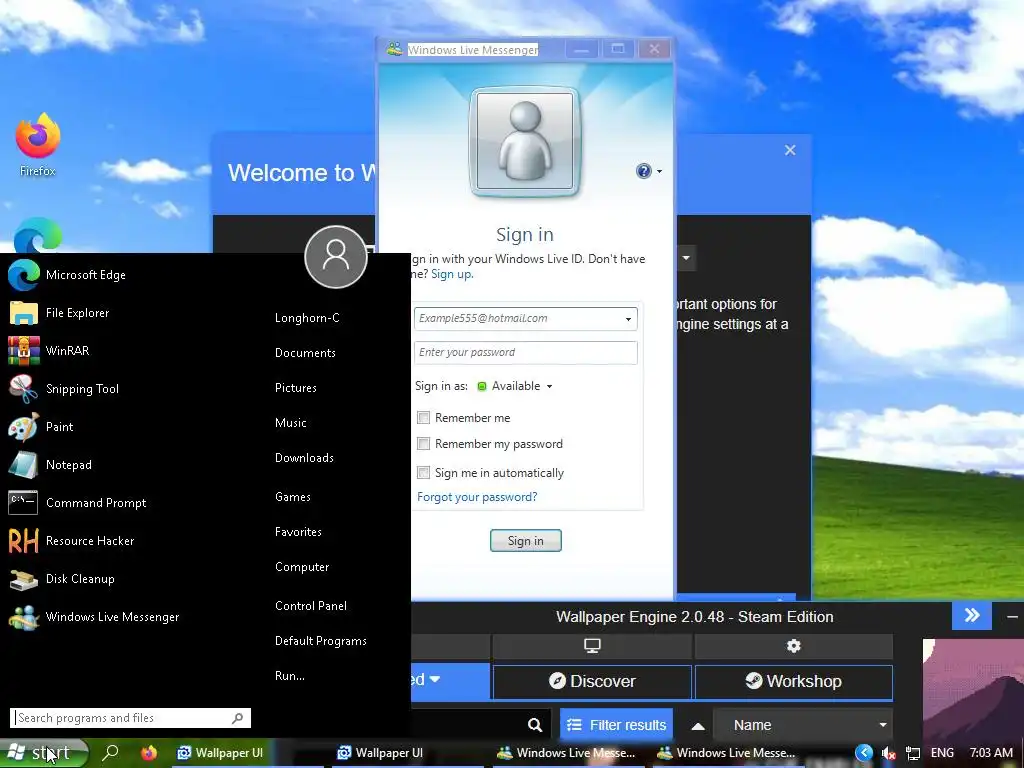
Task: Choose Run... in the Start menu
Action: tap(289, 676)
